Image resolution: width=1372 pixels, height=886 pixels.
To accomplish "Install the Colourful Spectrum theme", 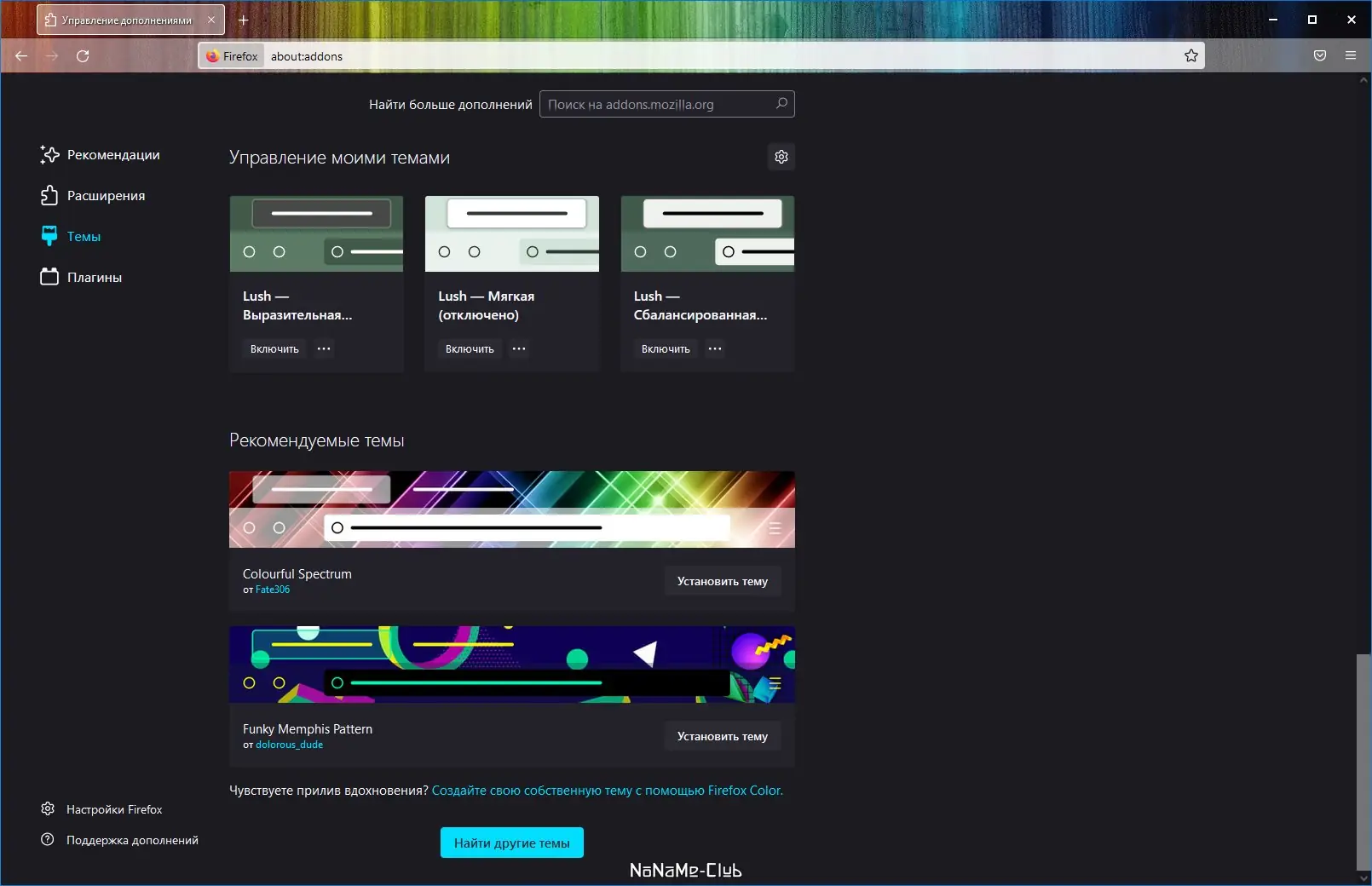I will (x=723, y=581).
